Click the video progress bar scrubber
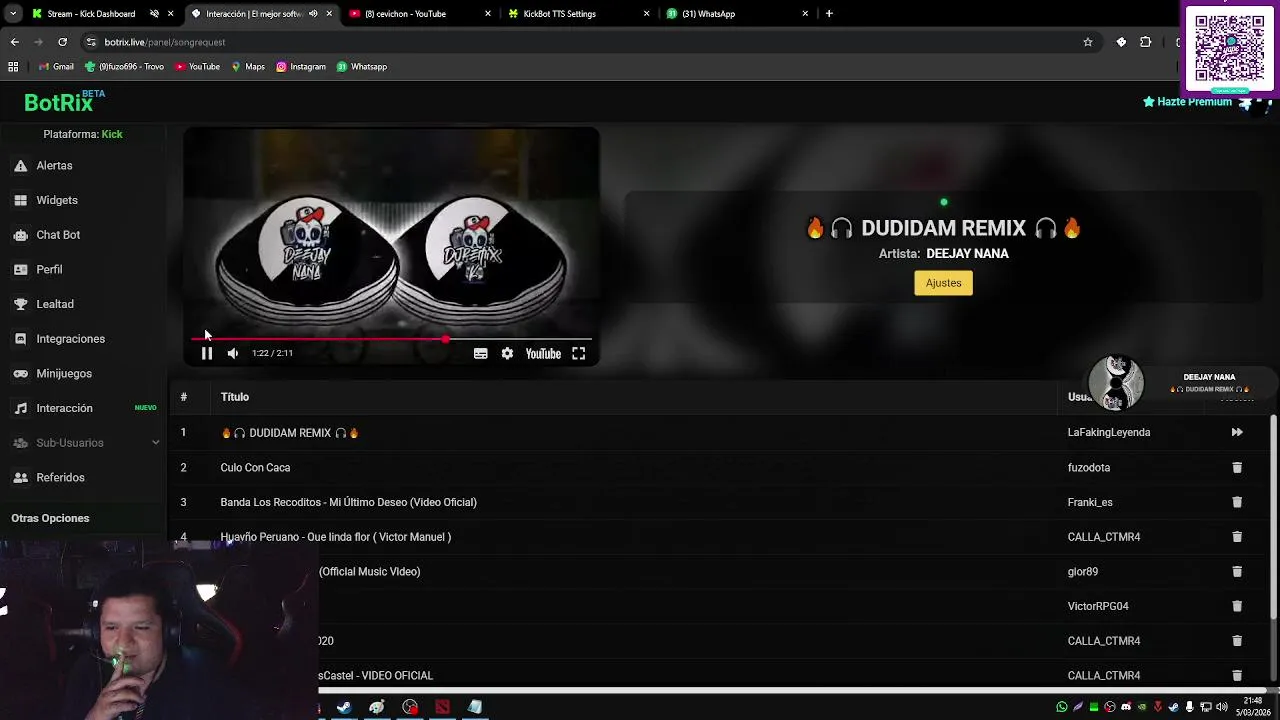1280x720 pixels. pyautogui.click(x=445, y=339)
